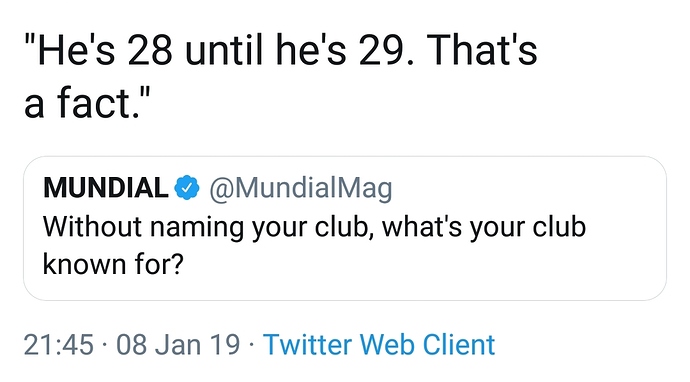Click "Without naming your club" quoted text
The height and width of the screenshot is (382, 690).
pos(205,228)
